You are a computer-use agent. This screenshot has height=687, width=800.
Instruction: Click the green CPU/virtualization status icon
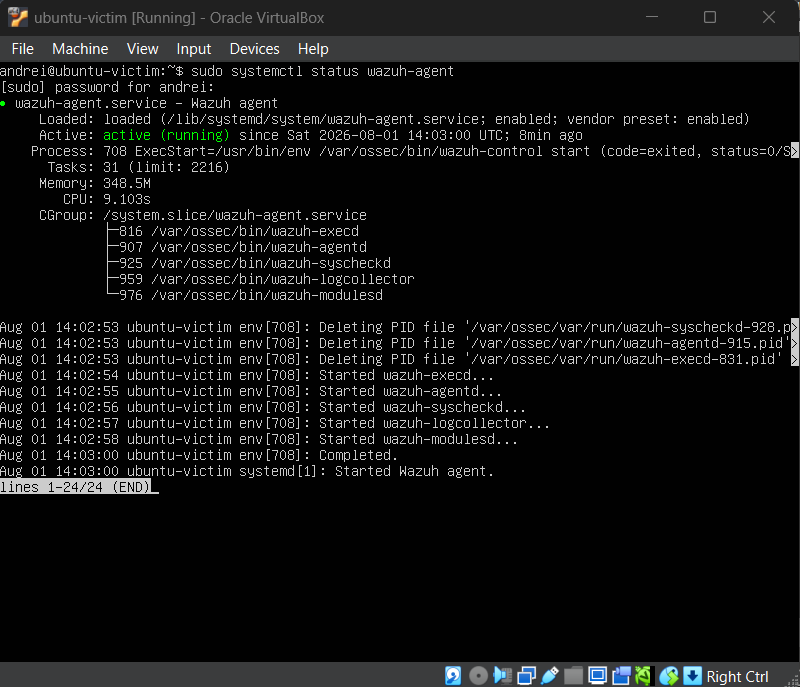point(643,676)
